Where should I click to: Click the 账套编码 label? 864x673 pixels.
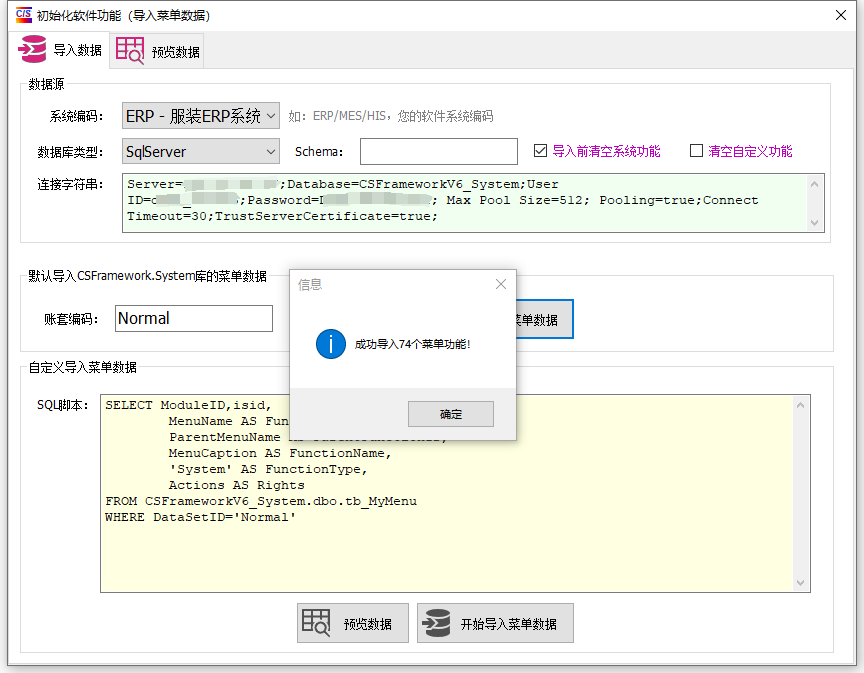point(71,319)
